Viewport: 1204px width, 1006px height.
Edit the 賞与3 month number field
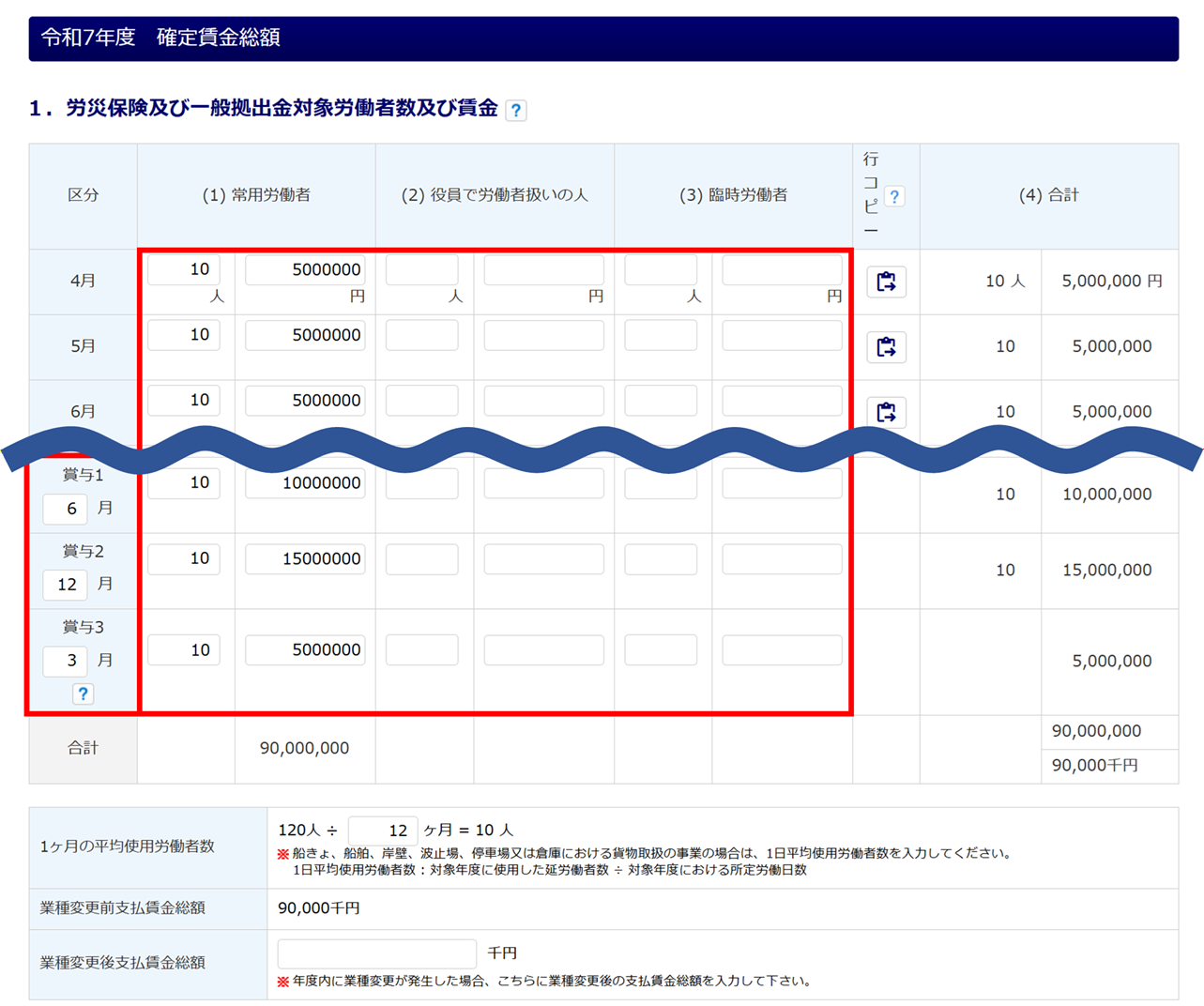[65, 661]
